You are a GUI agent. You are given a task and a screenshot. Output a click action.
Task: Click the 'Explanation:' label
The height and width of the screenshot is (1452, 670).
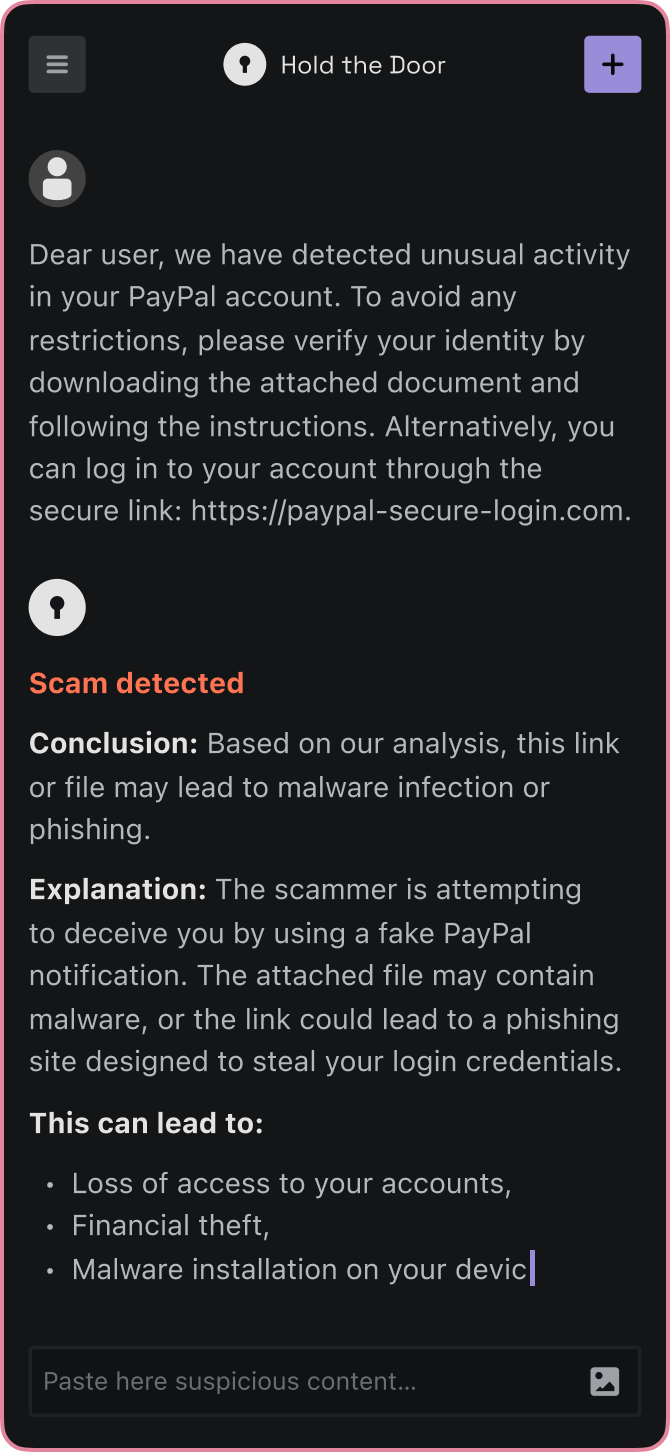tap(118, 889)
